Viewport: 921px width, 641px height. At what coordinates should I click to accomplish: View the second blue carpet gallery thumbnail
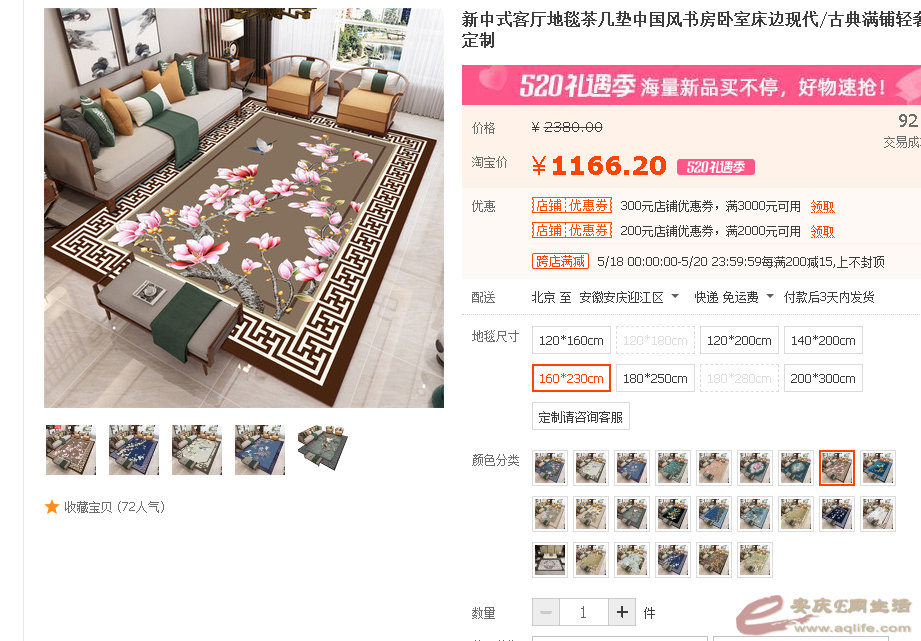click(134, 449)
